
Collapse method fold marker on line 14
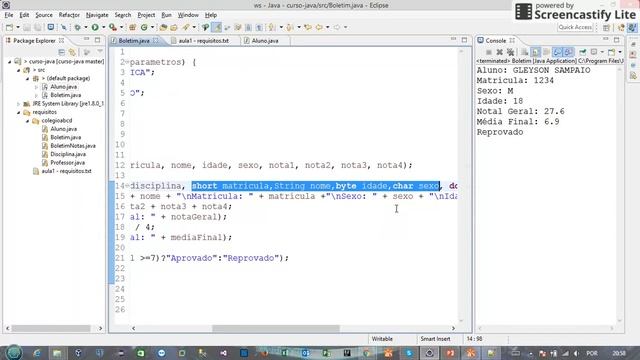(x=127, y=186)
